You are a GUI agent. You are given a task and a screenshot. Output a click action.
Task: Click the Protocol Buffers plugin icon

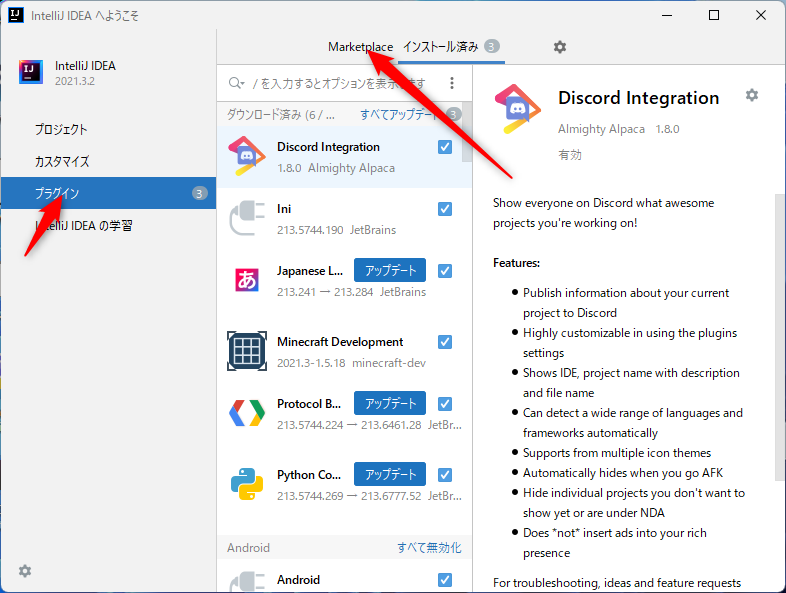coord(245,414)
